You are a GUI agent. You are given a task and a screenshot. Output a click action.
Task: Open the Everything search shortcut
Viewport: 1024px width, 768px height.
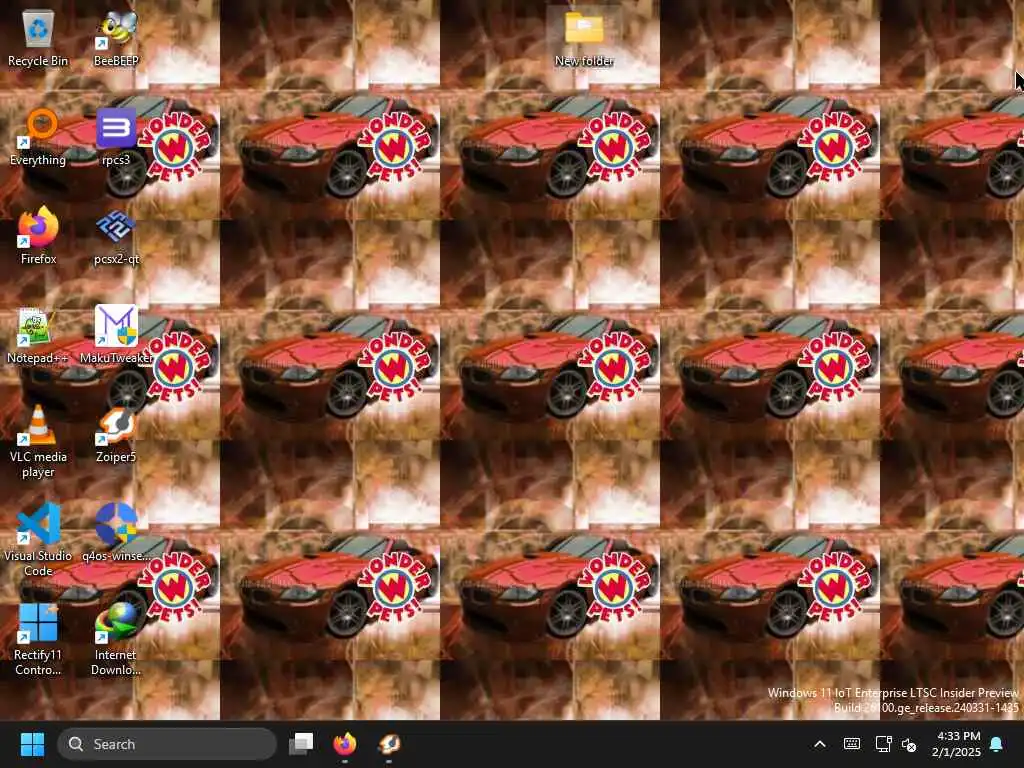[x=38, y=138]
